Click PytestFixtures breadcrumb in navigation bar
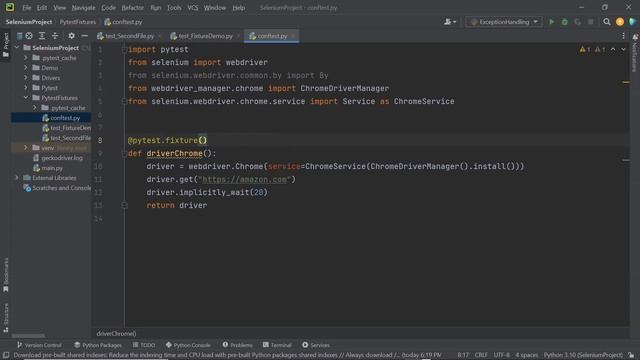 (78, 22)
